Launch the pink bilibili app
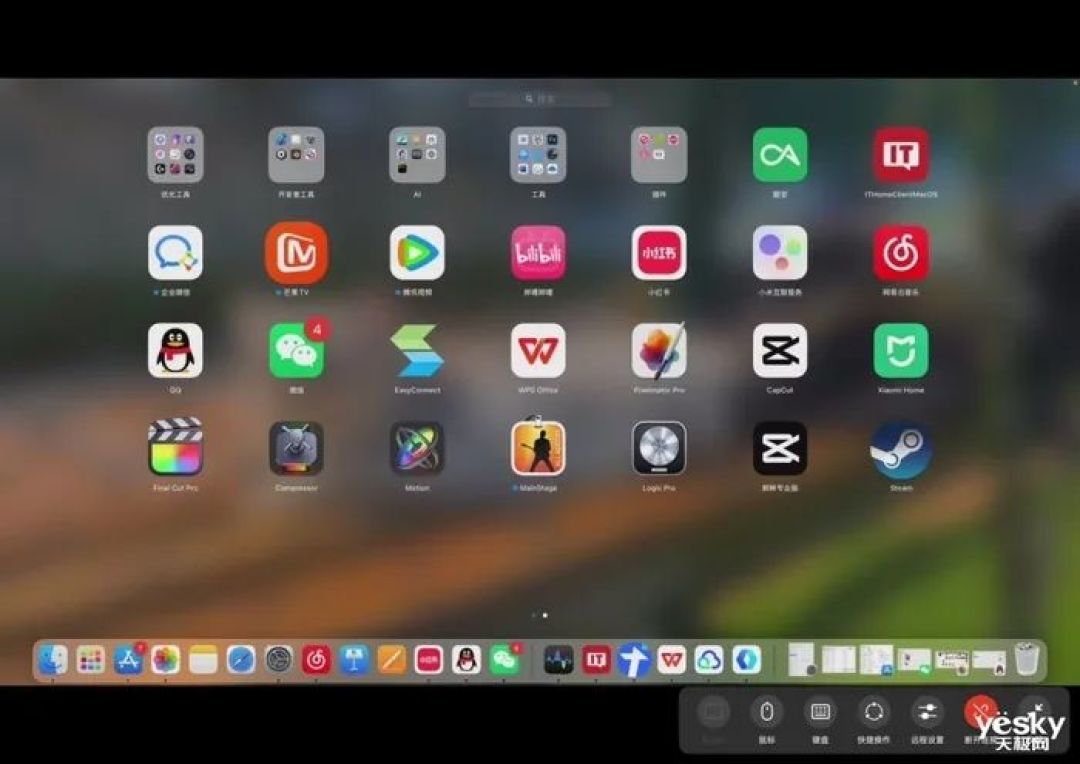1080x764 pixels. click(538, 253)
